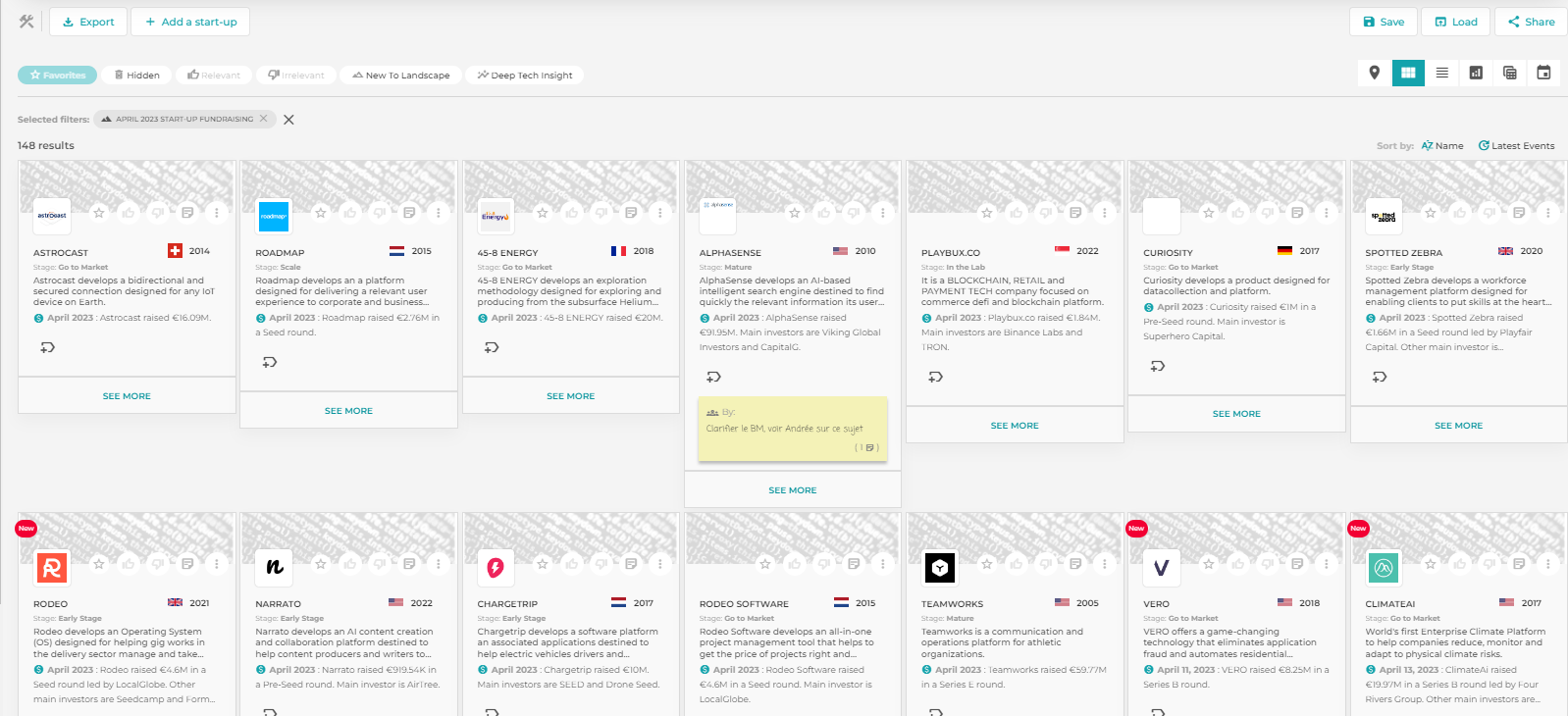This screenshot has width=1568, height=716.
Task: Click the Load button
Action: coord(1456,22)
